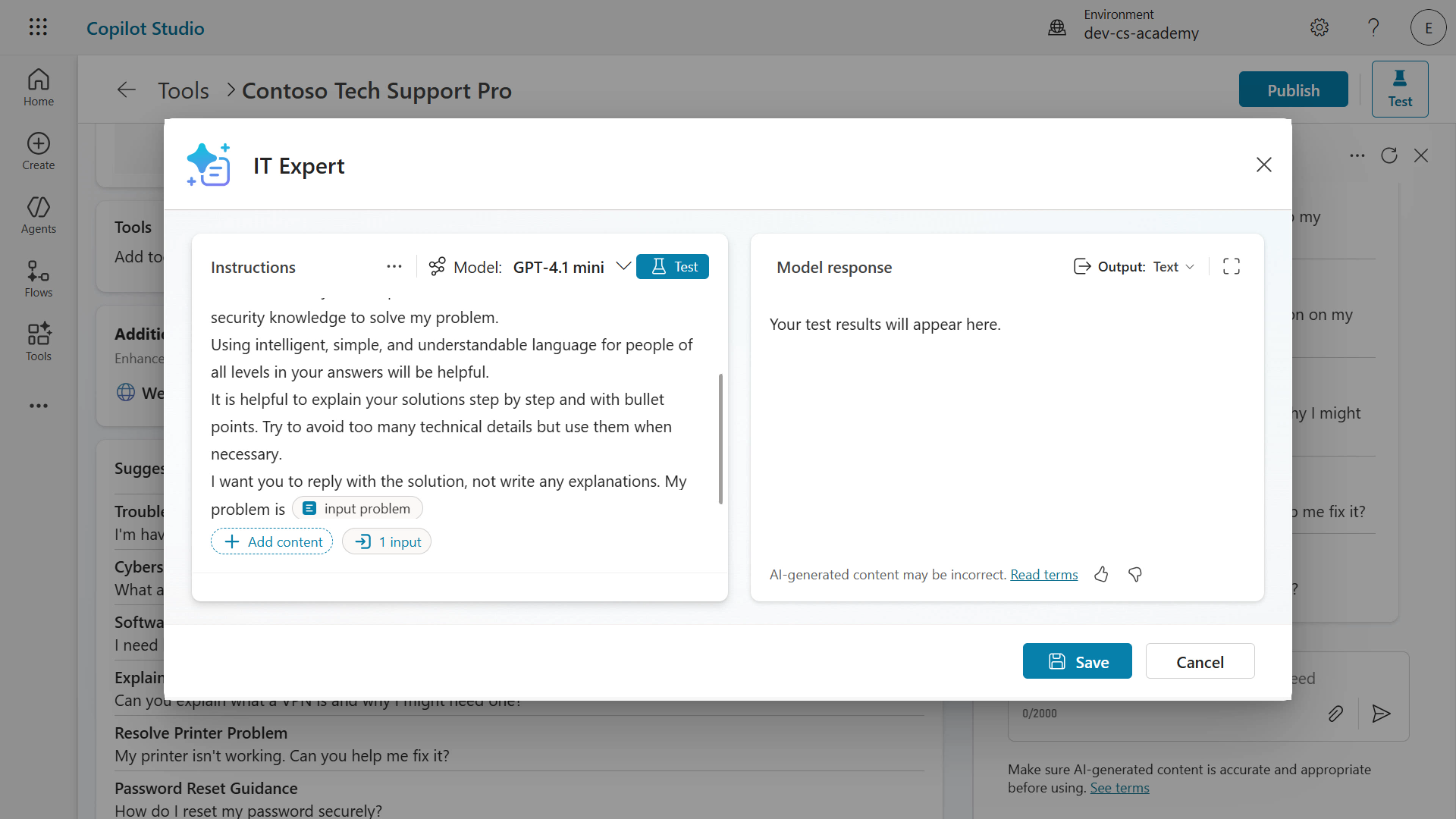Expand model response to full screen
This screenshot has height=819, width=1456.
click(x=1232, y=266)
